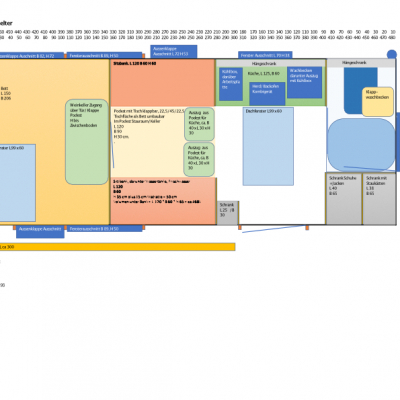The width and height of the screenshot is (400, 400).
Task: Select the Kühlbox darüber Arbeitsplatte box
Action: [231, 84]
